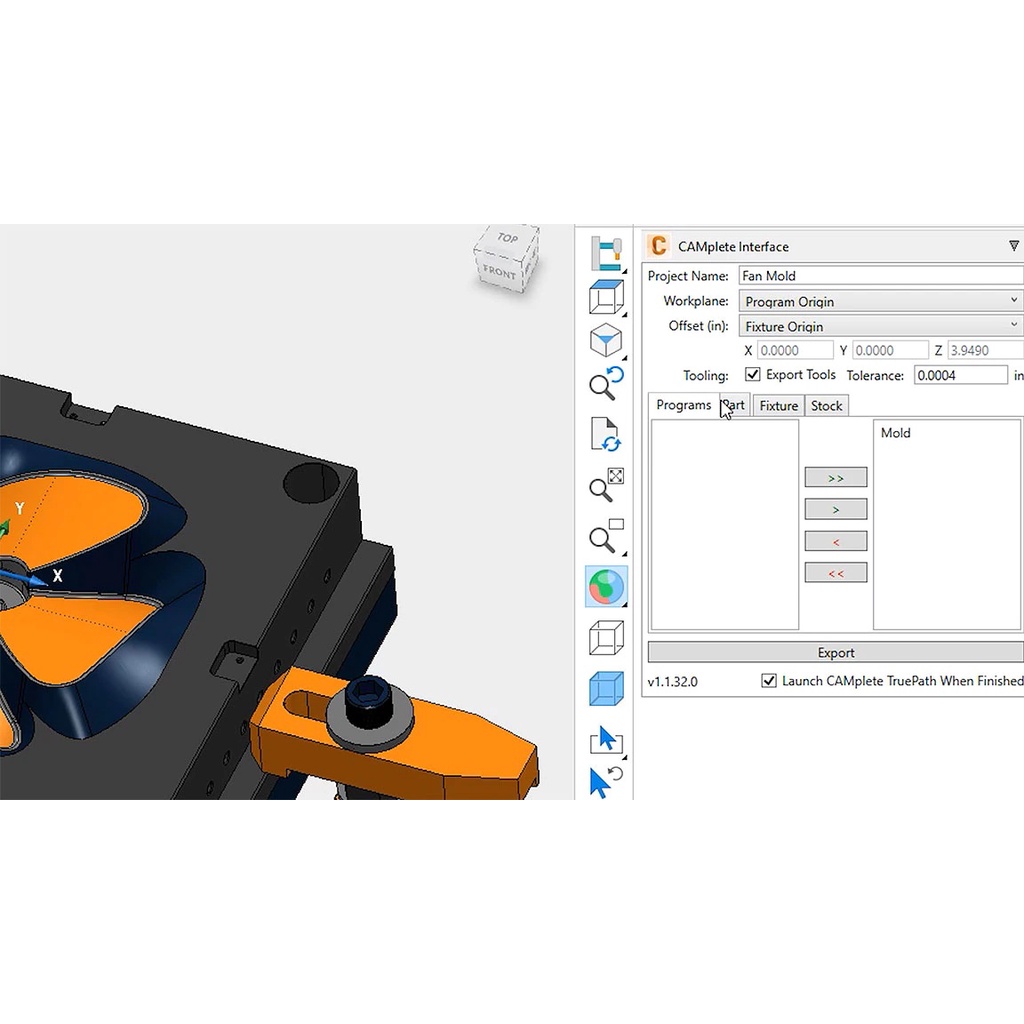Viewport: 1024px width, 1024px height.
Task: Click the machine tool simulation icon
Action: pos(606,253)
